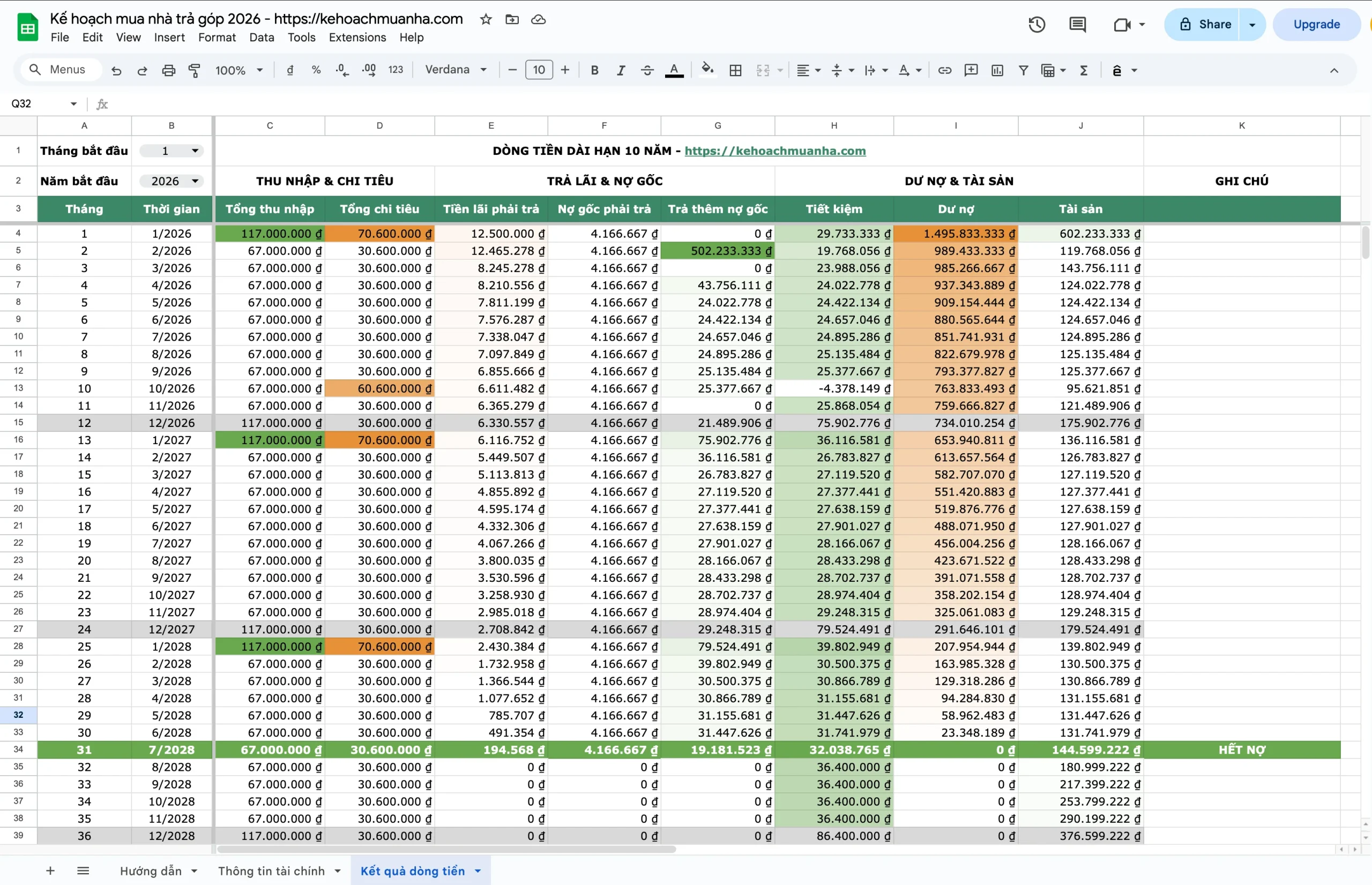Click the Redo icon

pyautogui.click(x=142, y=70)
